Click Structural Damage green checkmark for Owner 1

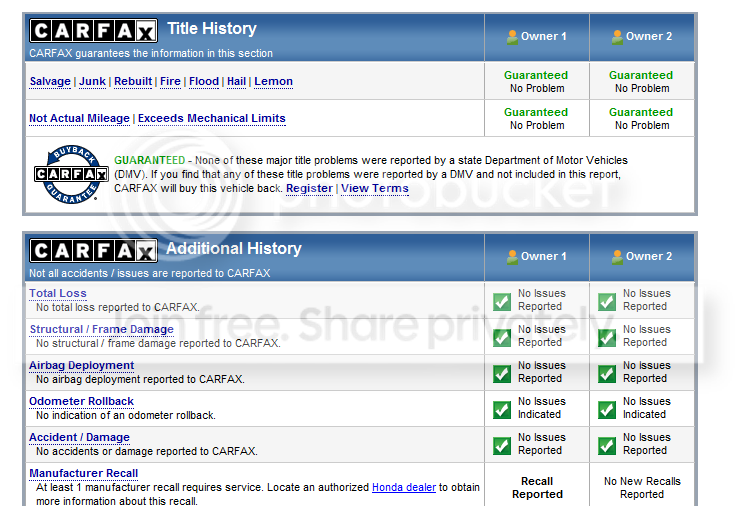click(x=502, y=337)
